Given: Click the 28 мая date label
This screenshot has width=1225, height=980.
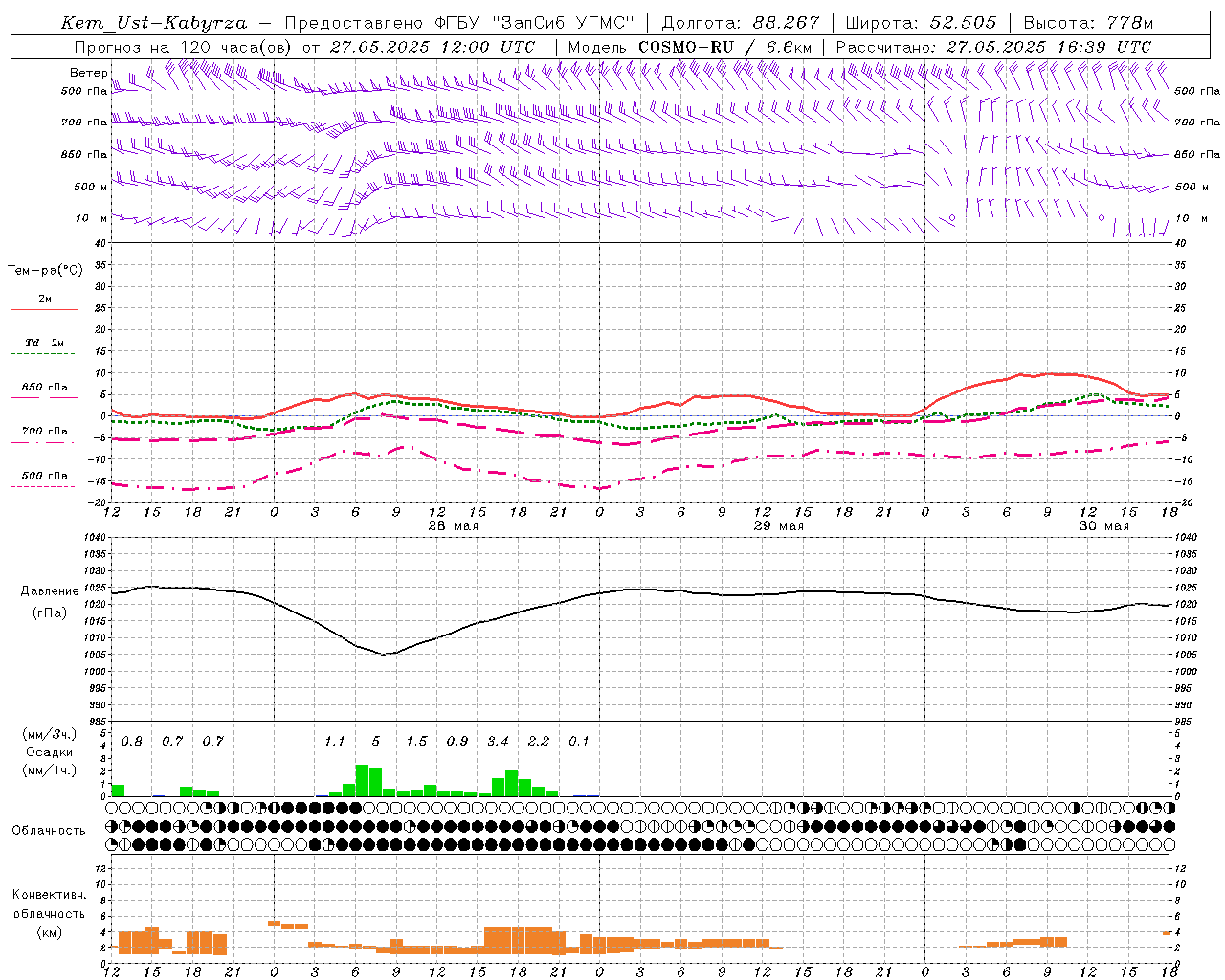Looking at the screenshot, I should (x=453, y=526).
